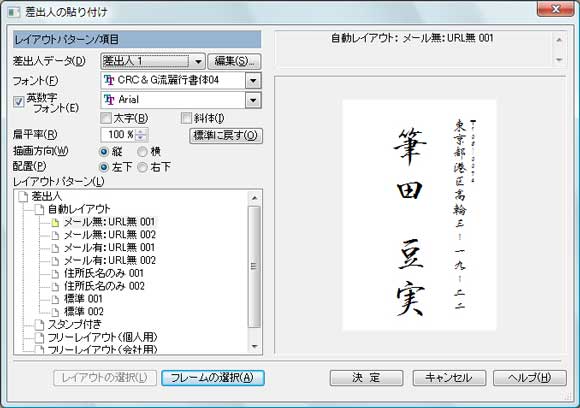580x408 pixels.
Task: Select メール有:URL無 002 layout
Action: (109, 261)
